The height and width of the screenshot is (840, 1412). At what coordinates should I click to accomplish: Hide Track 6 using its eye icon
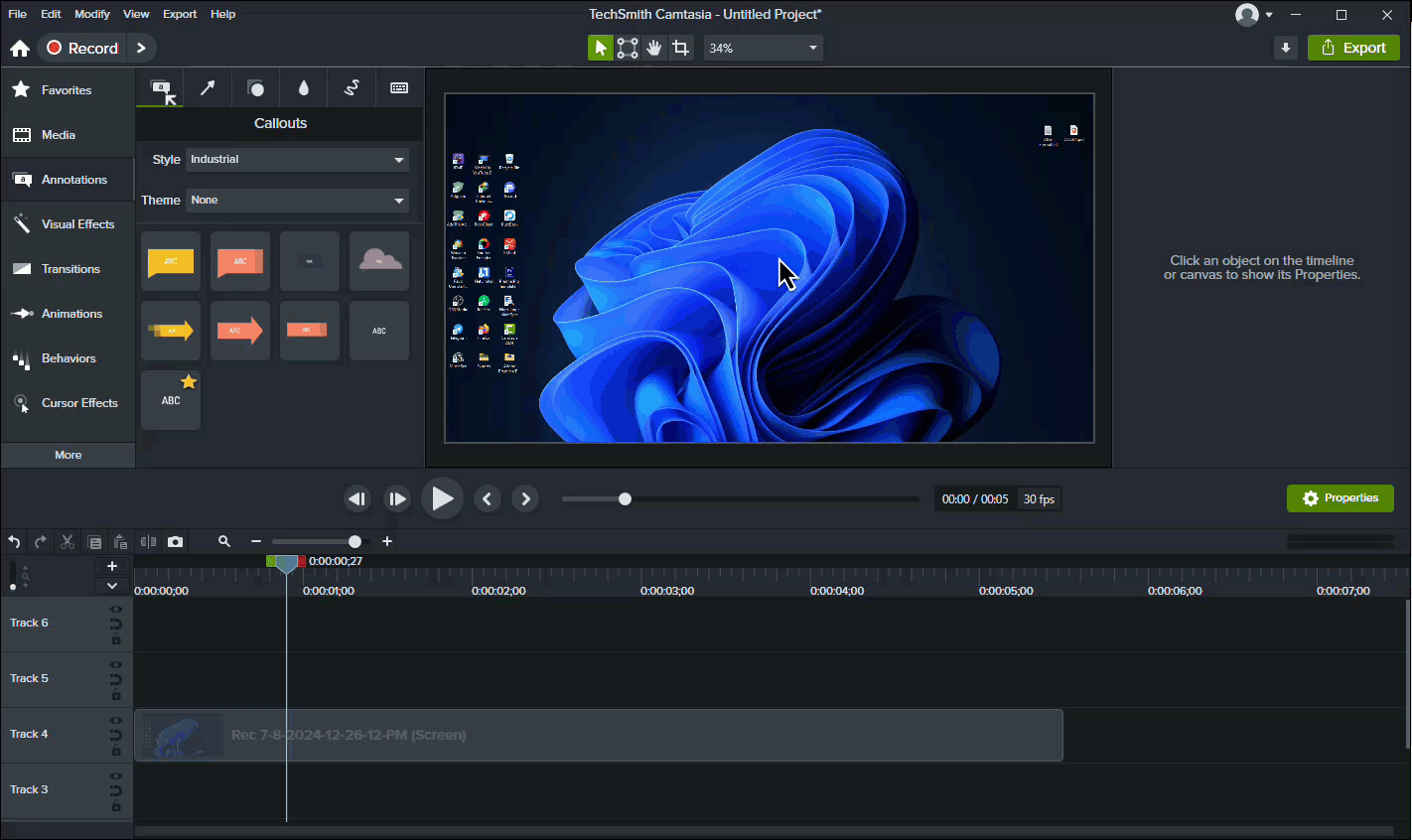pos(116,610)
